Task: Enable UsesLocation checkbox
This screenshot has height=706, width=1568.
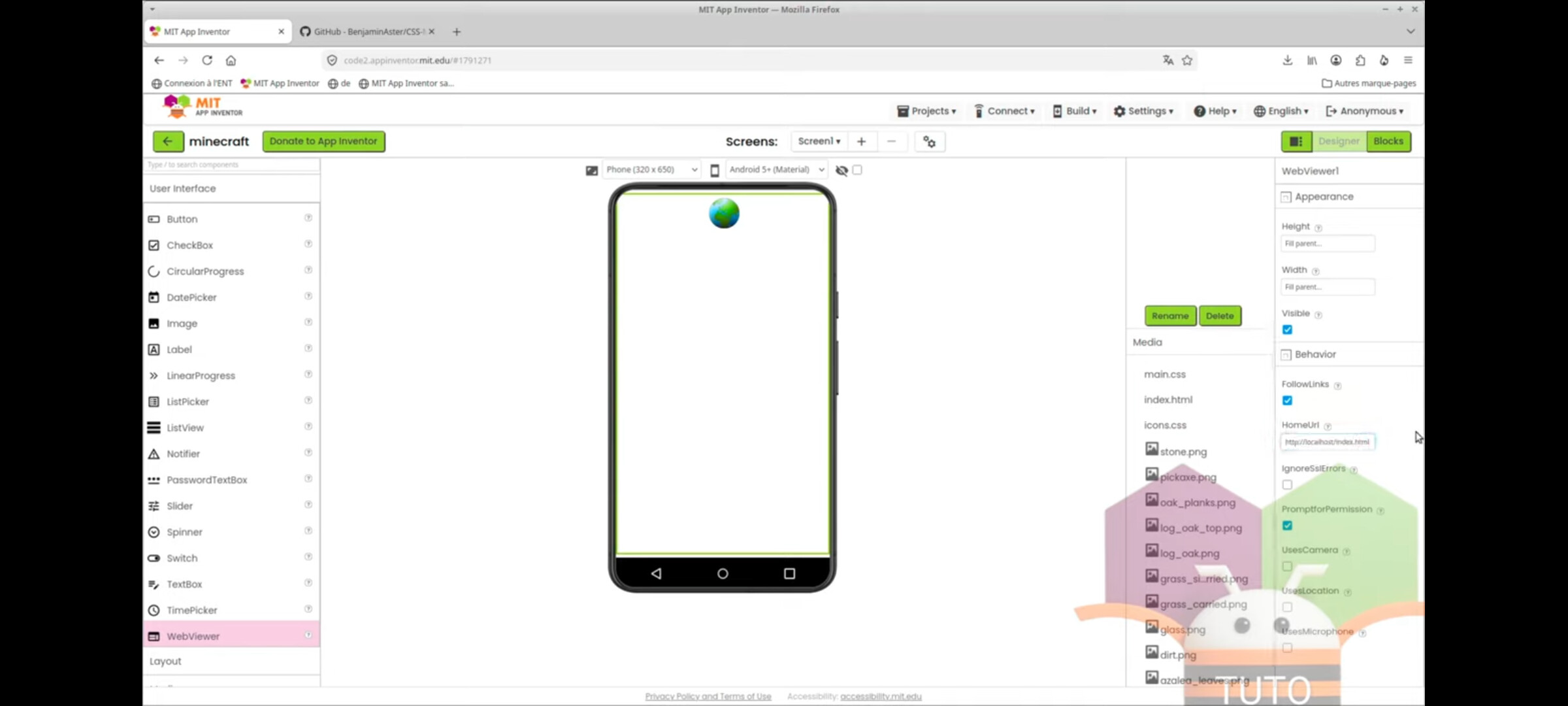Action: coord(1287,607)
